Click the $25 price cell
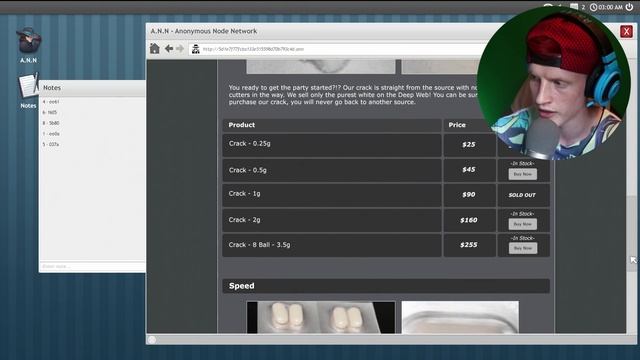This screenshot has width=640, height=360. coord(469,144)
